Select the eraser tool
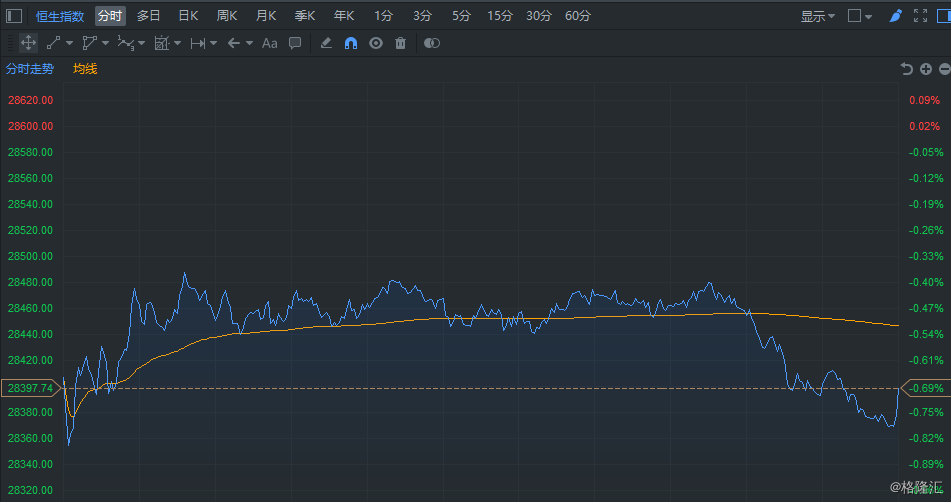 [x=326, y=43]
